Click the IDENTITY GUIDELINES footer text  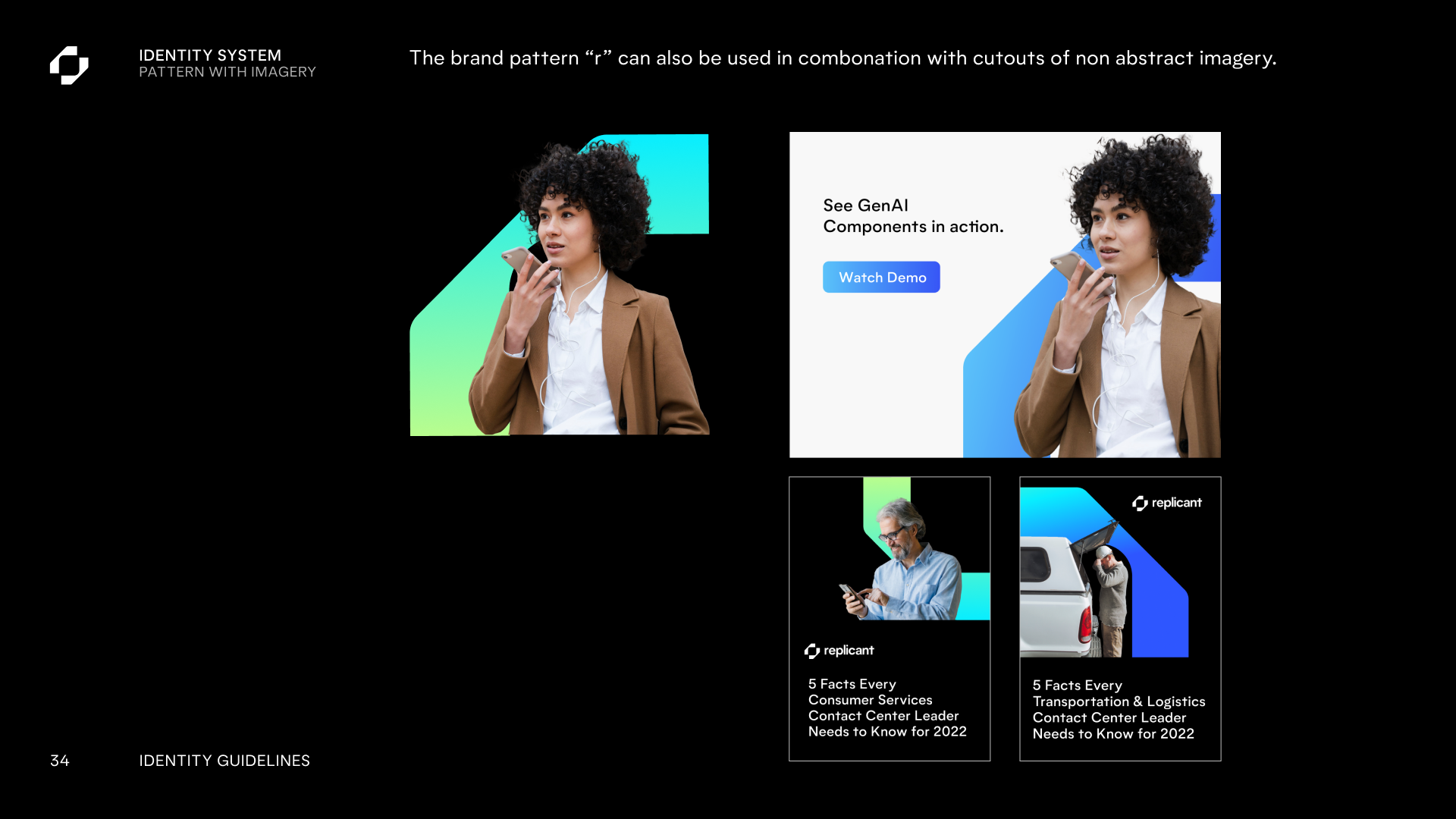[x=224, y=761]
